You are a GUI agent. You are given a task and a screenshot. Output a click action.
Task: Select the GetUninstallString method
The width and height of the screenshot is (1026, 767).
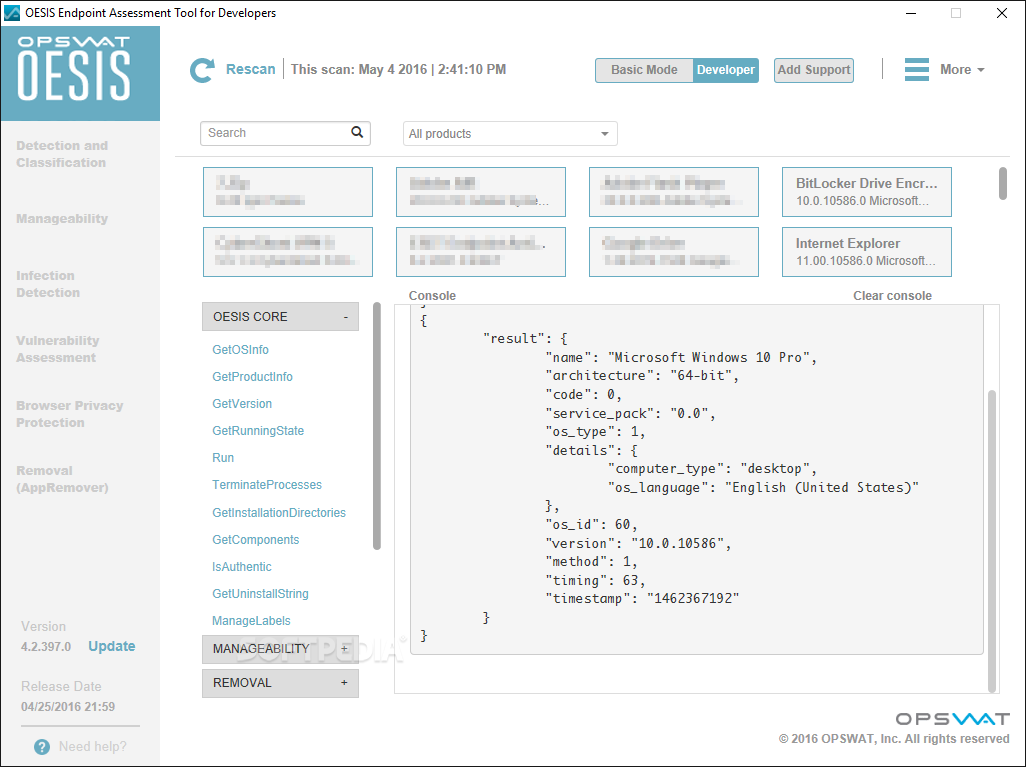point(260,594)
